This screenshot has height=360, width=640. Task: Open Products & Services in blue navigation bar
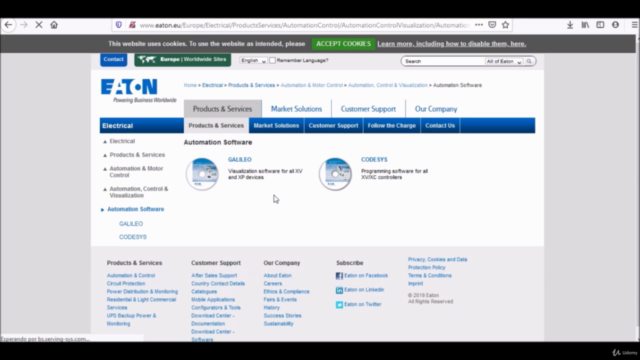[x=216, y=125]
